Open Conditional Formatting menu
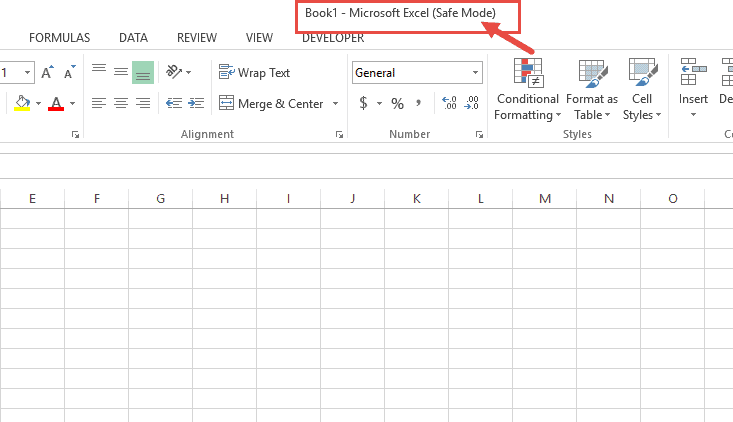Viewport: 733px width, 422px height. click(527, 89)
